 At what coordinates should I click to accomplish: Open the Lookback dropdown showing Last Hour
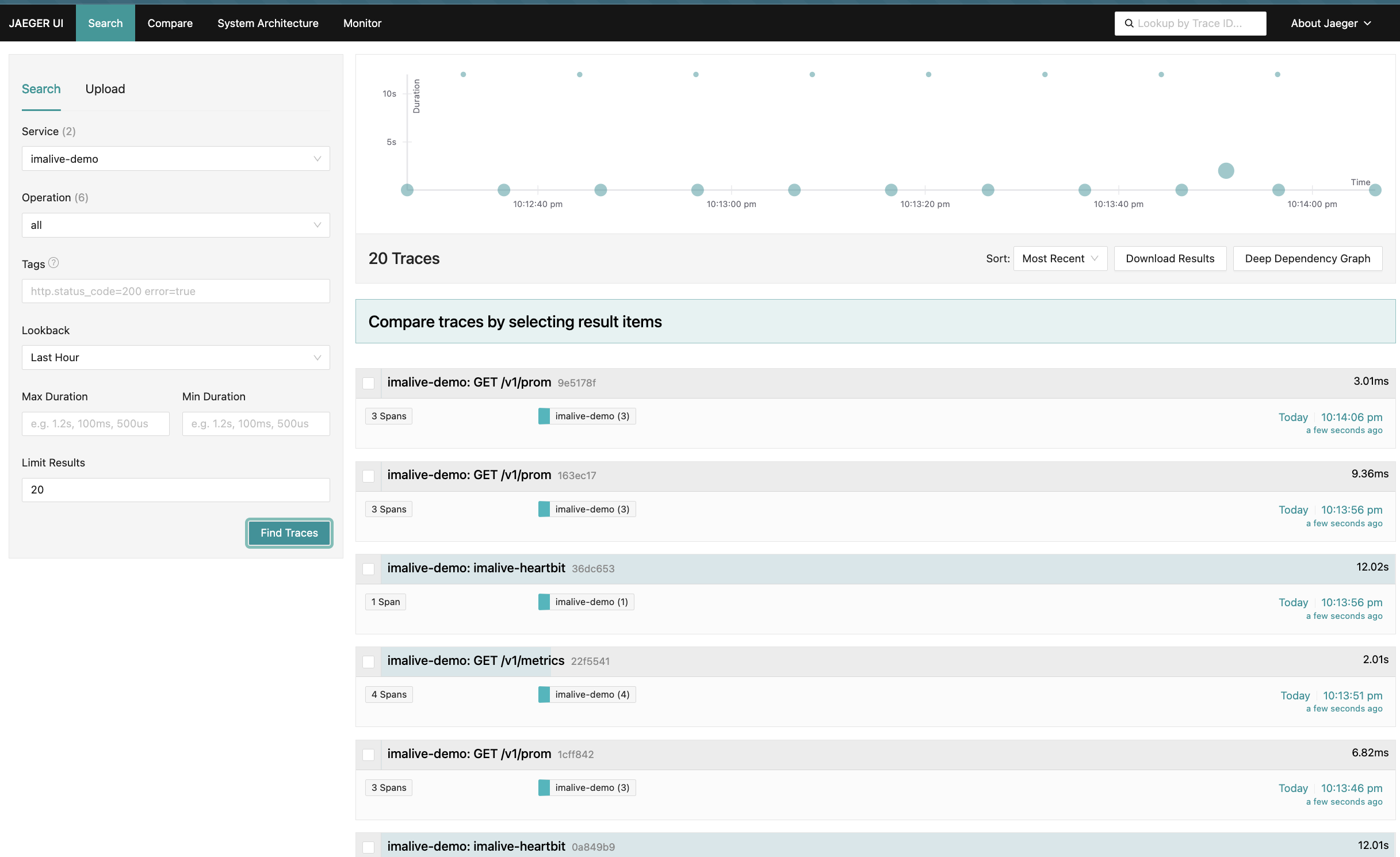(x=176, y=357)
